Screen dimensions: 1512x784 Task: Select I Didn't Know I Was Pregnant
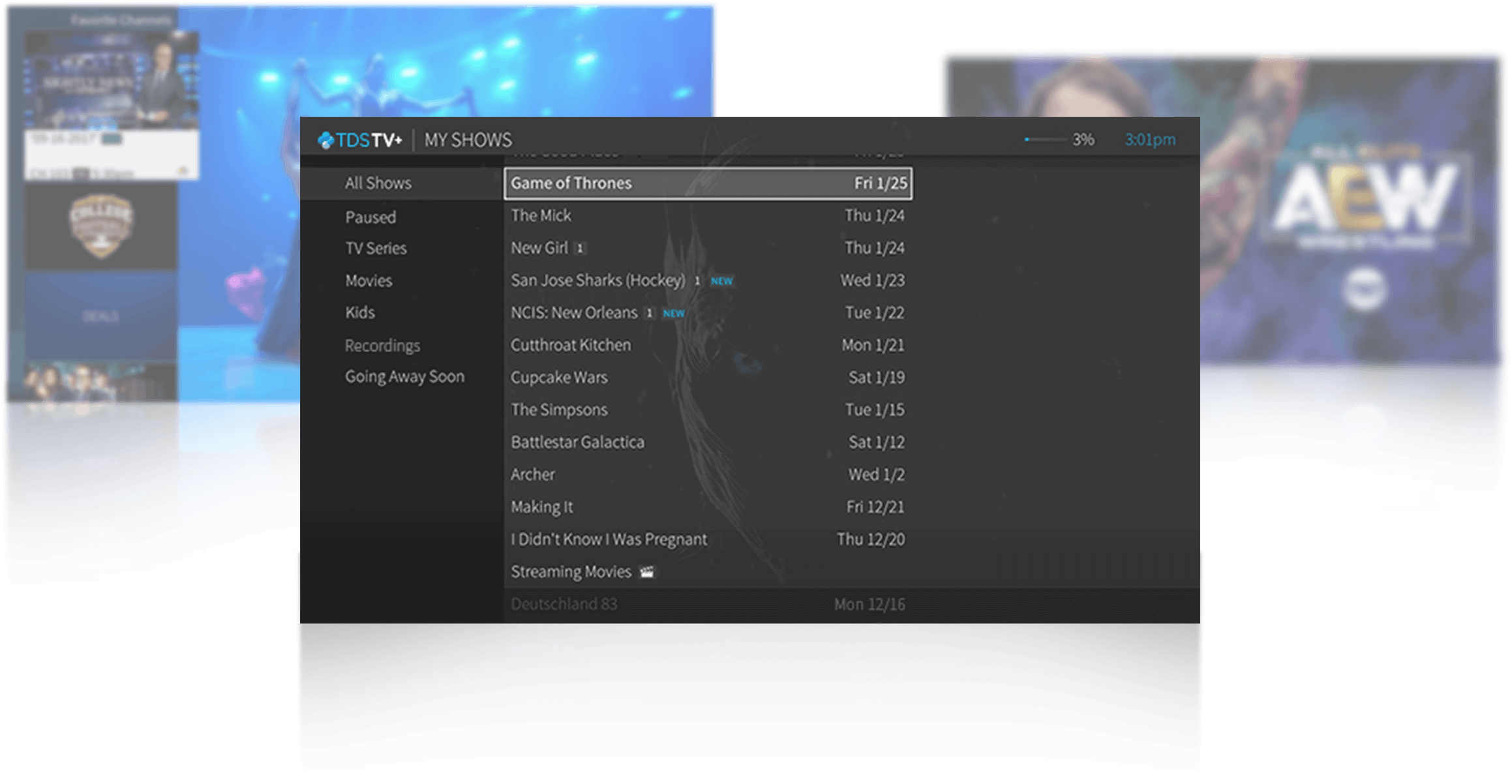tap(708, 539)
